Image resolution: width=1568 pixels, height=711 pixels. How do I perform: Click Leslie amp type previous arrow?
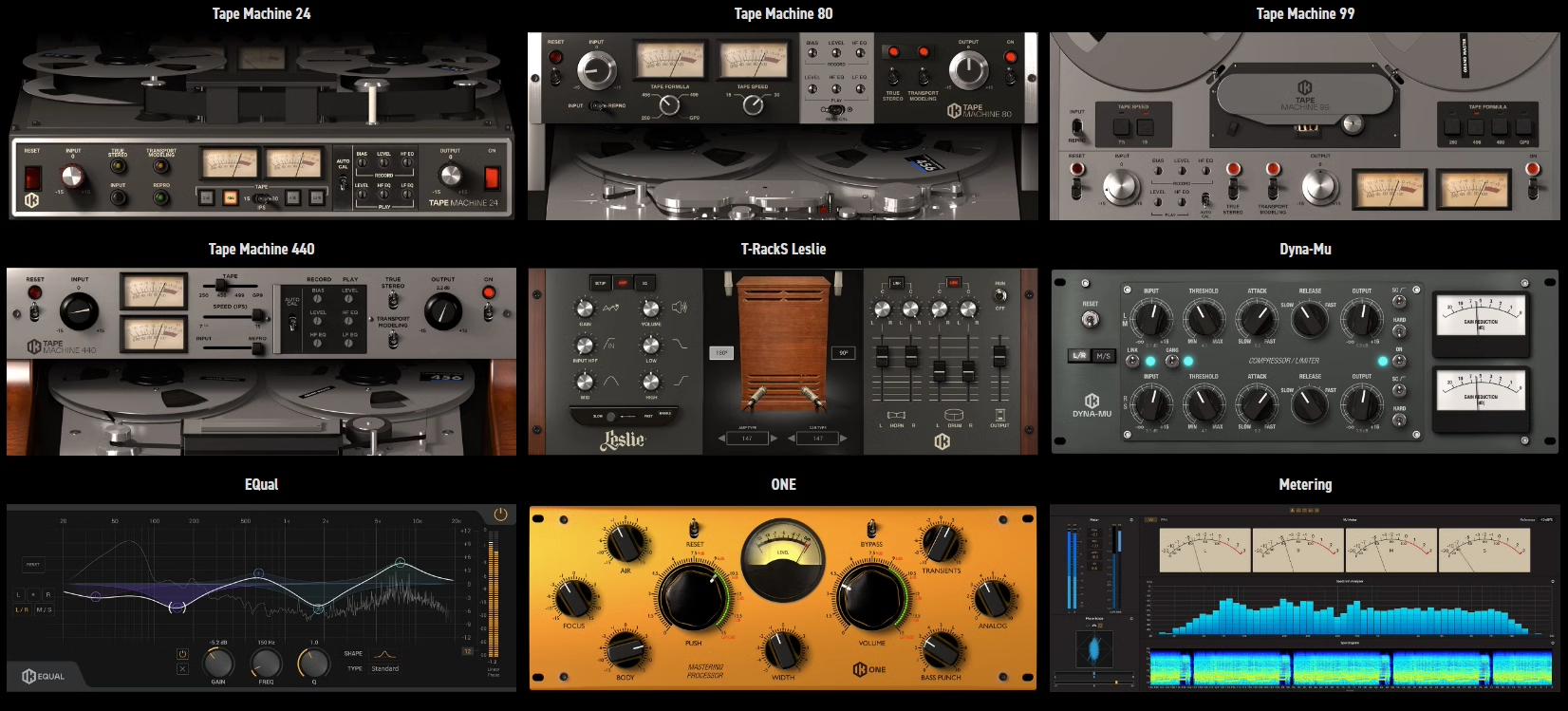[x=720, y=439]
